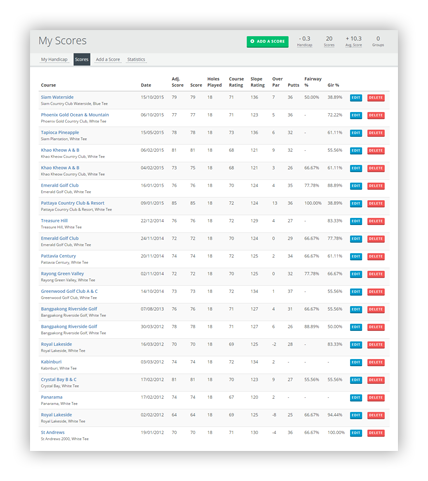Image resolution: width=428 pixels, height=481 pixels.
Task: Click the Holes Played column header
Action: (x=214, y=82)
